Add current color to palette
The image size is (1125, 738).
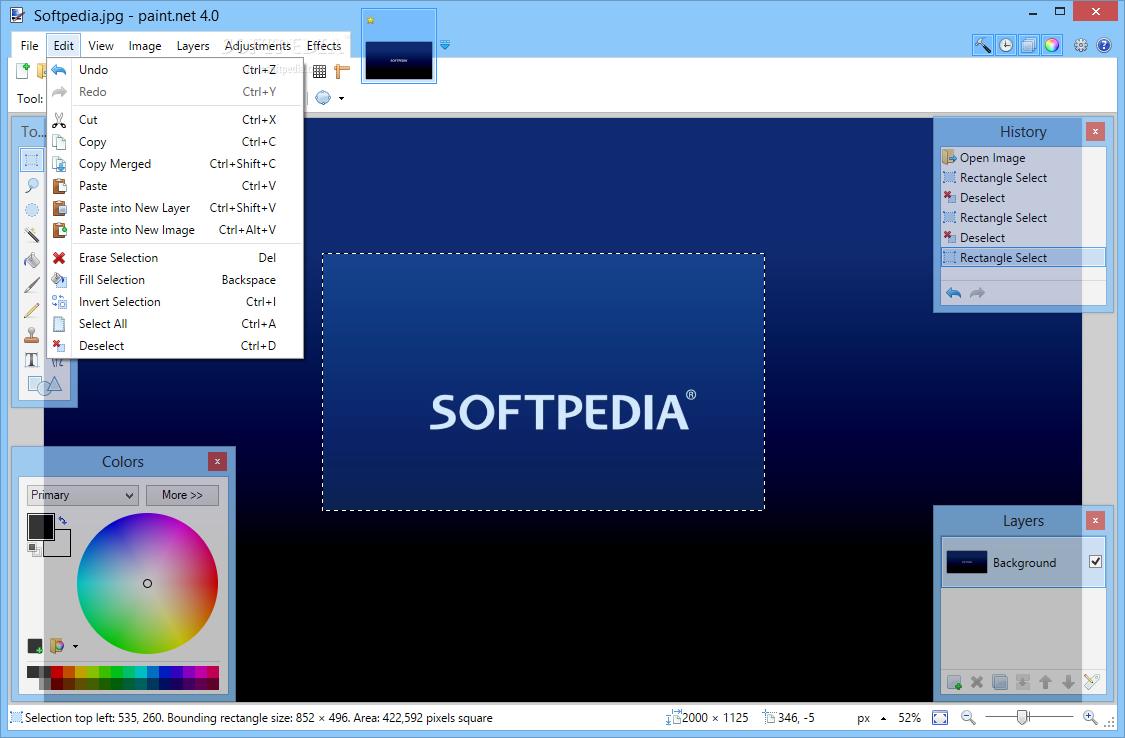[x=35, y=646]
